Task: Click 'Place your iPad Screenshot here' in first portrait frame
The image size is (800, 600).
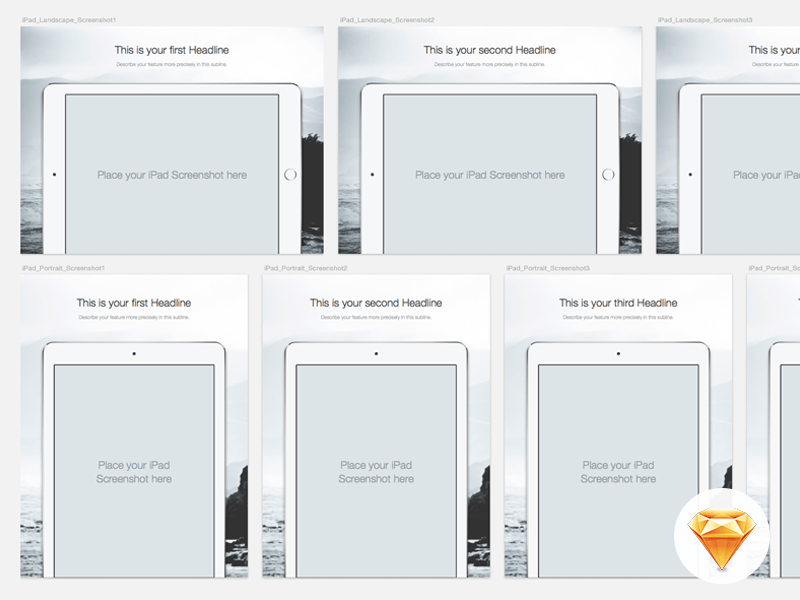Action: click(135, 471)
